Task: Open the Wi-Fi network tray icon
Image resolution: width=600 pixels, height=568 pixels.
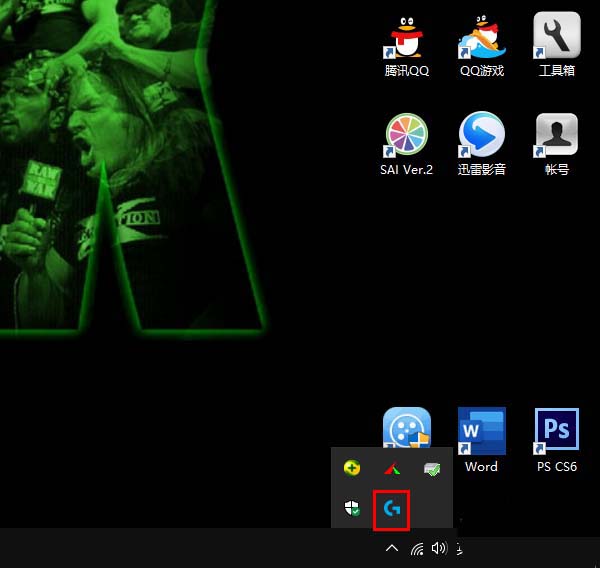Action: pos(417,549)
